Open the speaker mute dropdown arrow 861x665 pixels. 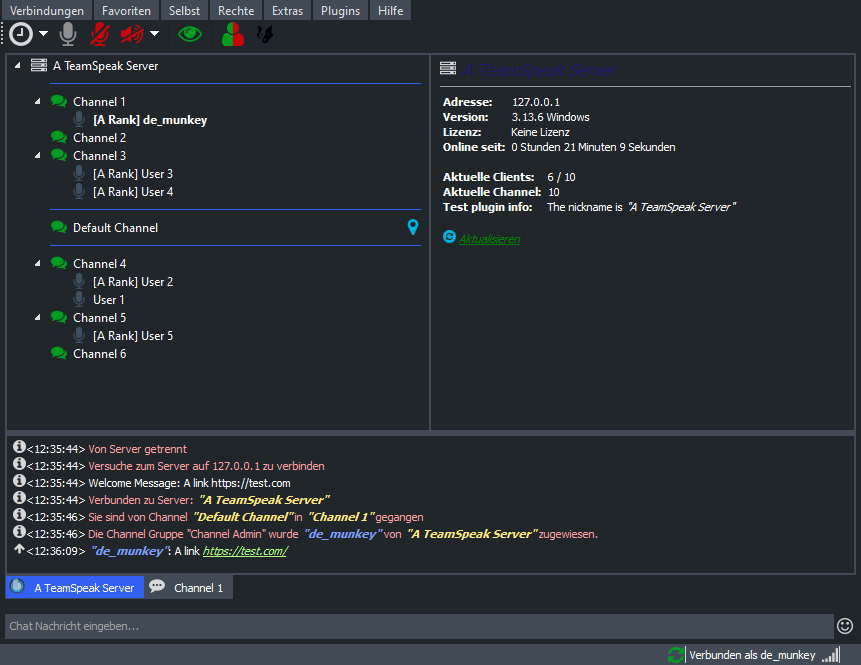coord(155,34)
